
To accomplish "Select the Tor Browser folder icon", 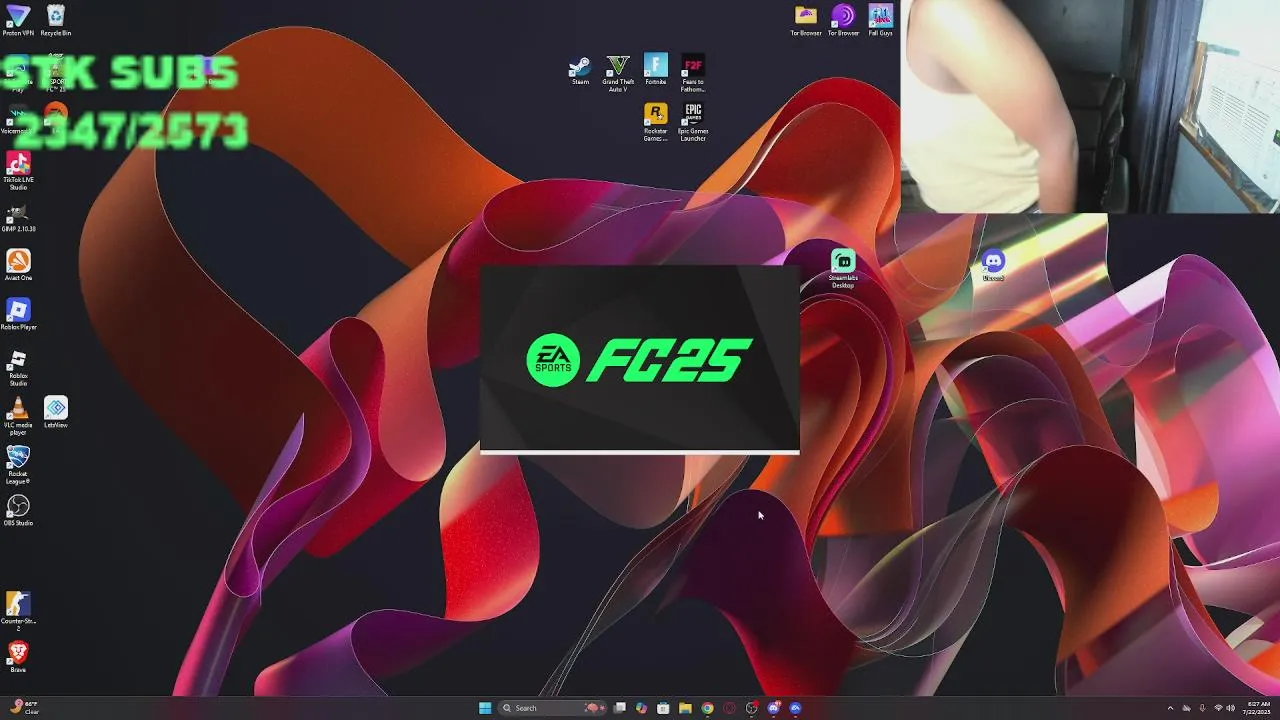I will [x=806, y=20].
